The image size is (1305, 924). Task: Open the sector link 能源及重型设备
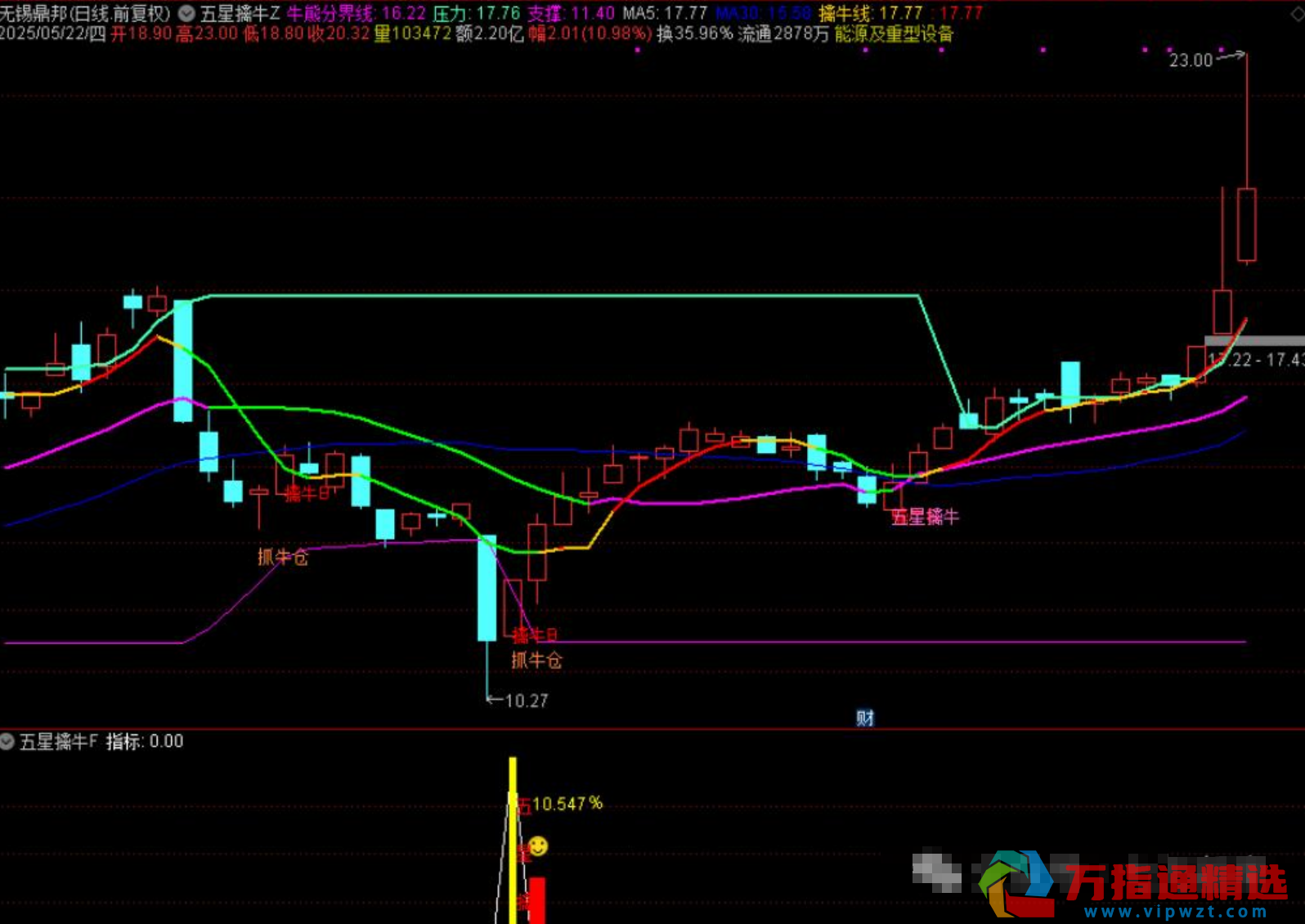[x=895, y=34]
